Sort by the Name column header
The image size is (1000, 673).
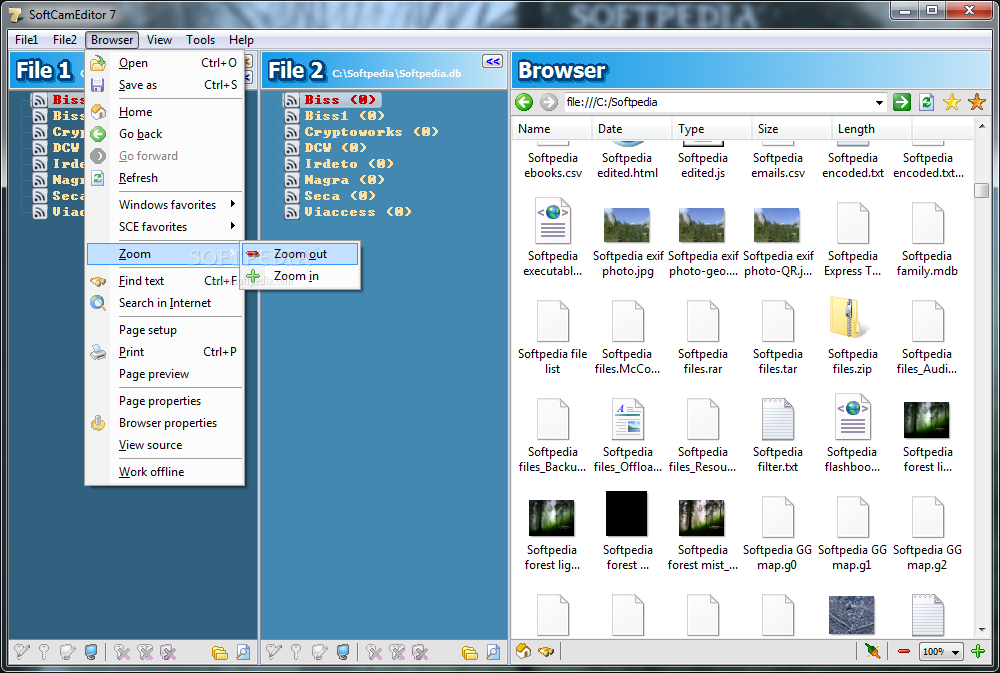tap(552, 129)
